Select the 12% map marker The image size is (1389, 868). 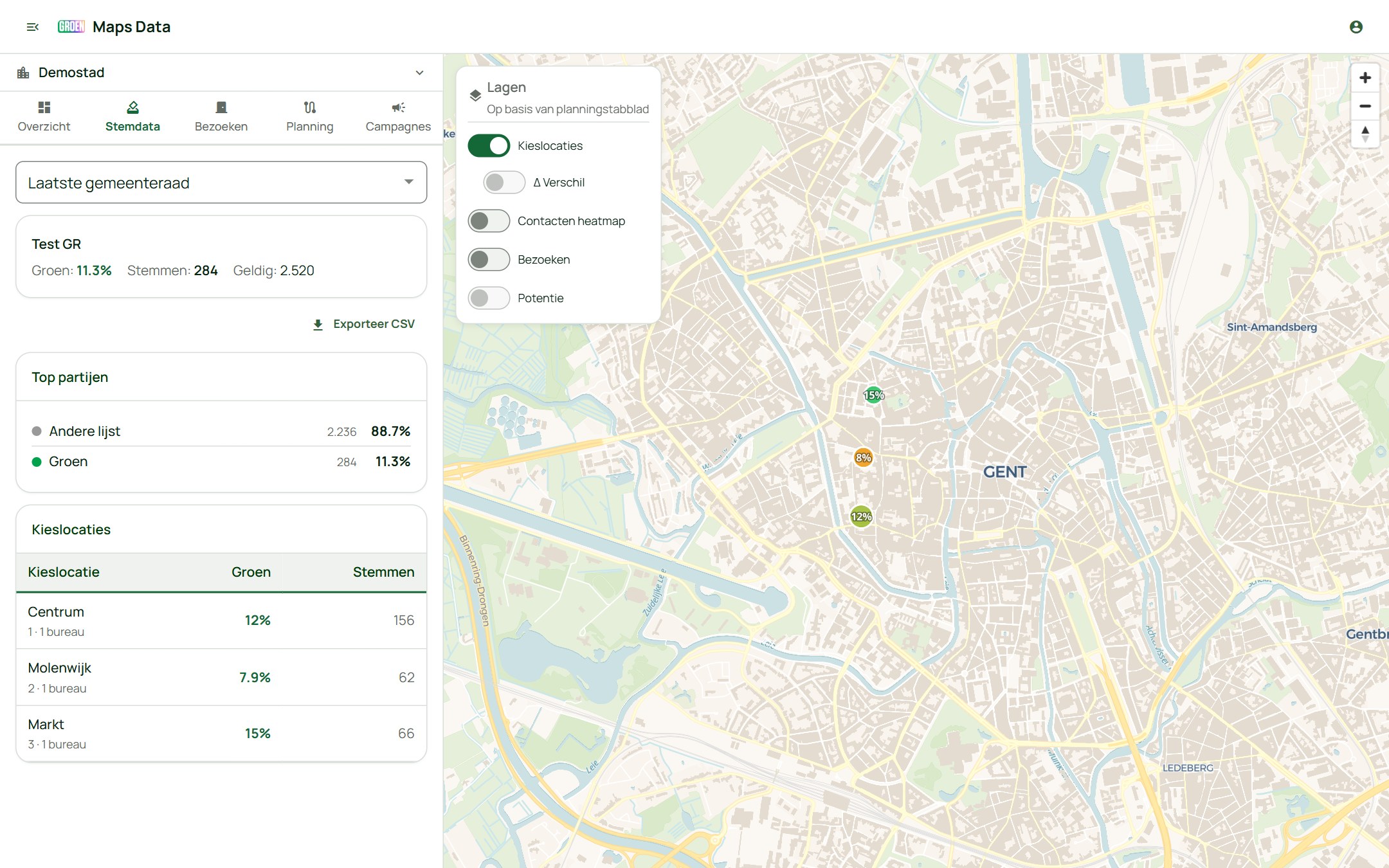(x=861, y=516)
